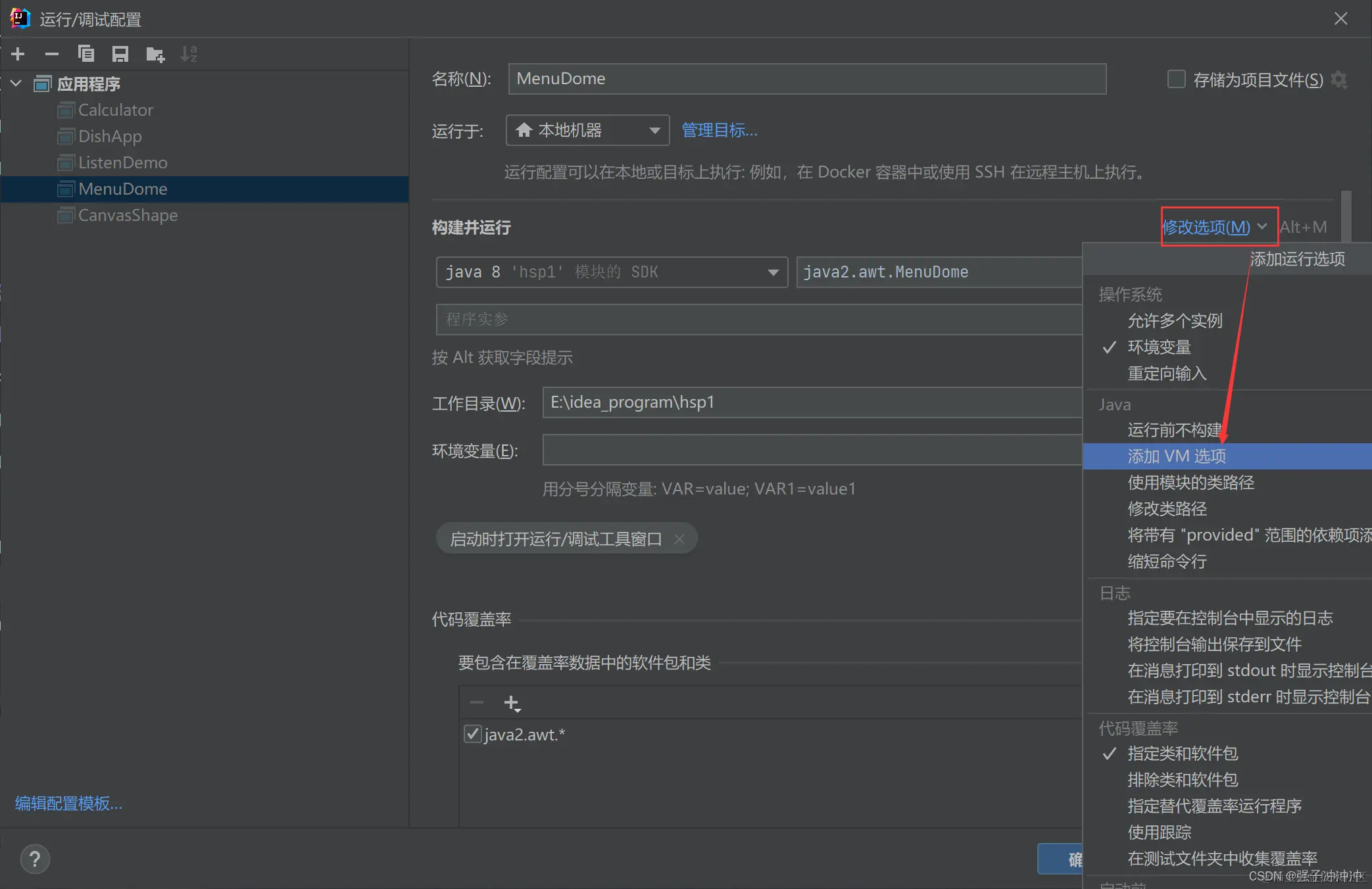Screen dimensions: 1372x889
Task: Click the 编辑配置模板... link
Action: point(67,803)
